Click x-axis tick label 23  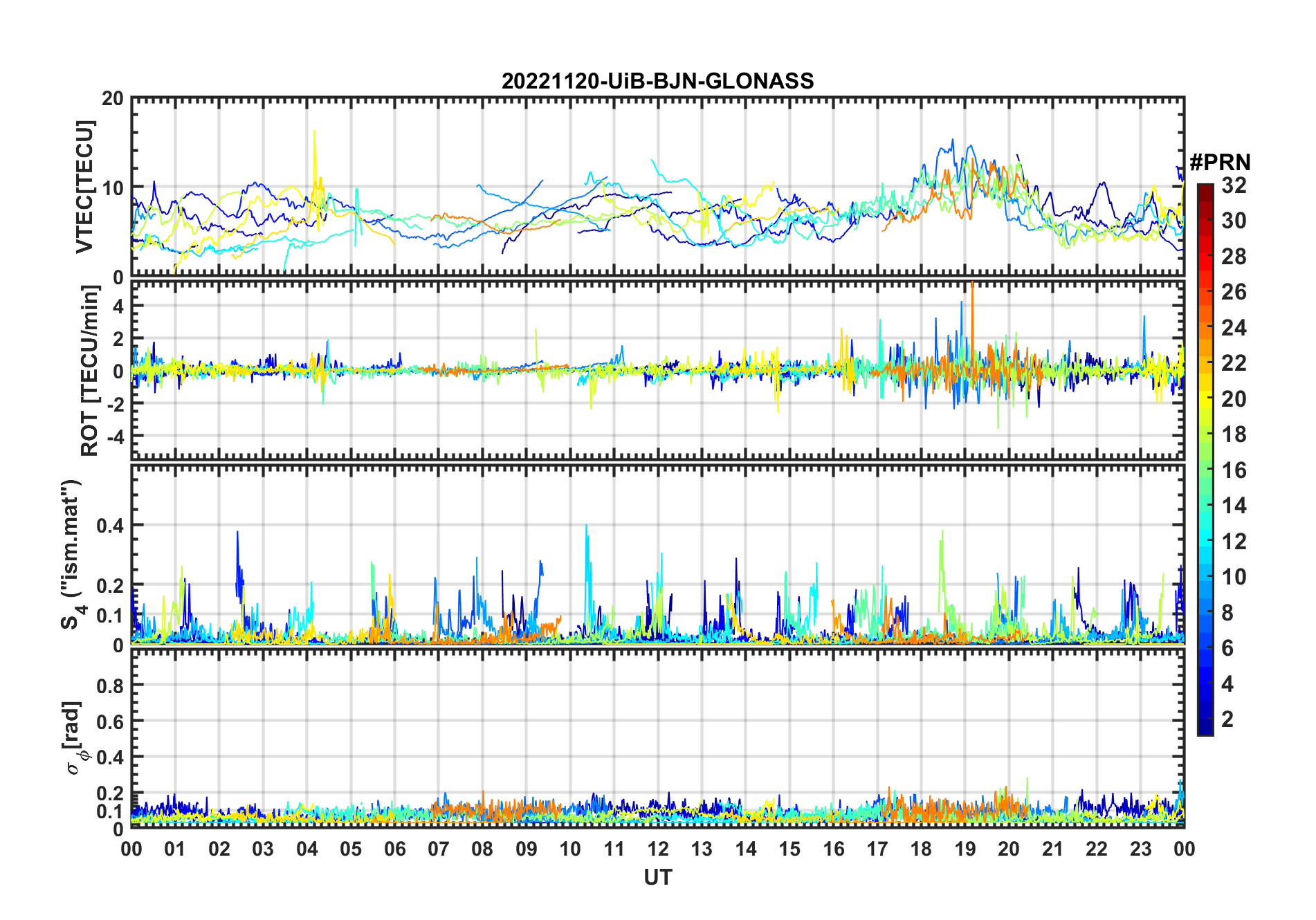[x=1140, y=849]
